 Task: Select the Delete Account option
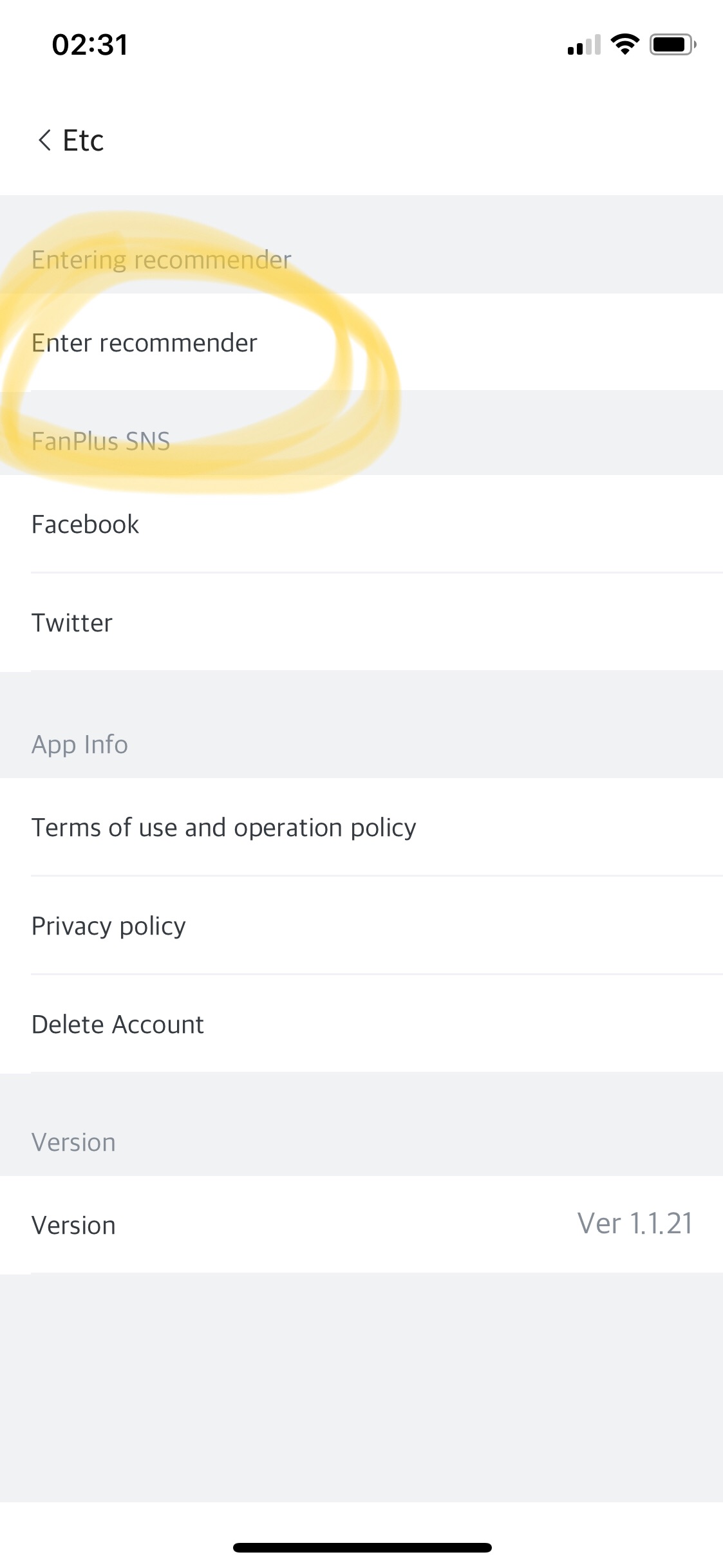(x=117, y=1025)
